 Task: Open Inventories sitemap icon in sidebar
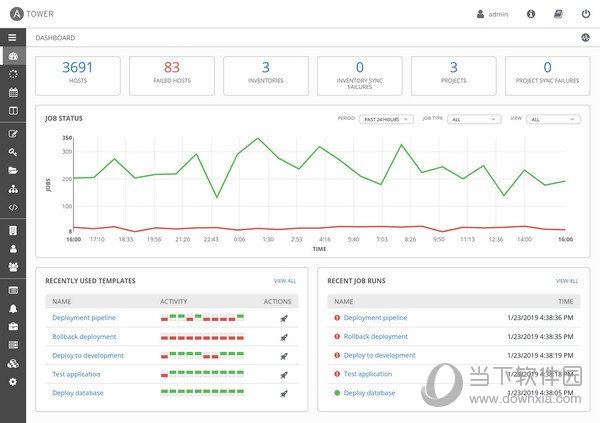coord(13,189)
